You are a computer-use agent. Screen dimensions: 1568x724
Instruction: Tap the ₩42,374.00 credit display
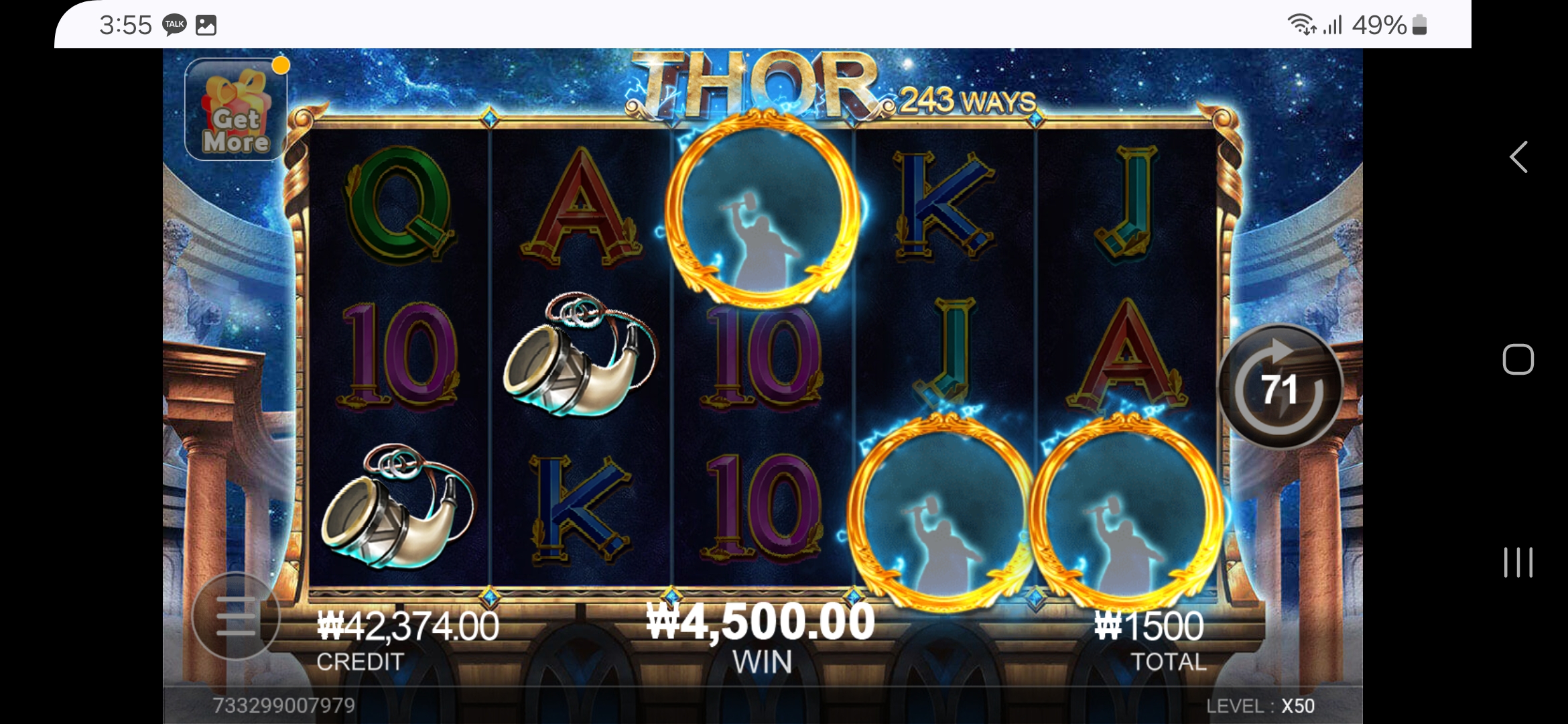[x=407, y=626]
